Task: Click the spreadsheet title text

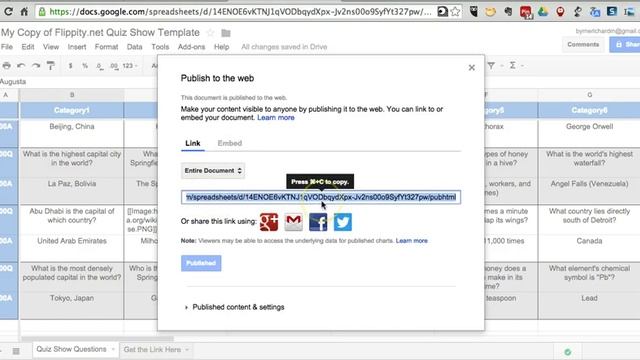Action: [100, 33]
